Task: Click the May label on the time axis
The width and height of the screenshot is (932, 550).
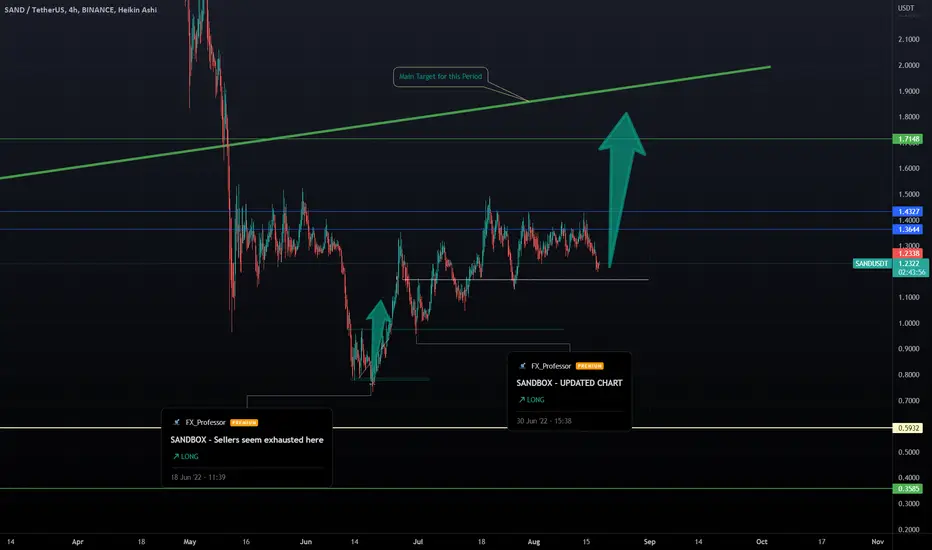Action: point(190,542)
